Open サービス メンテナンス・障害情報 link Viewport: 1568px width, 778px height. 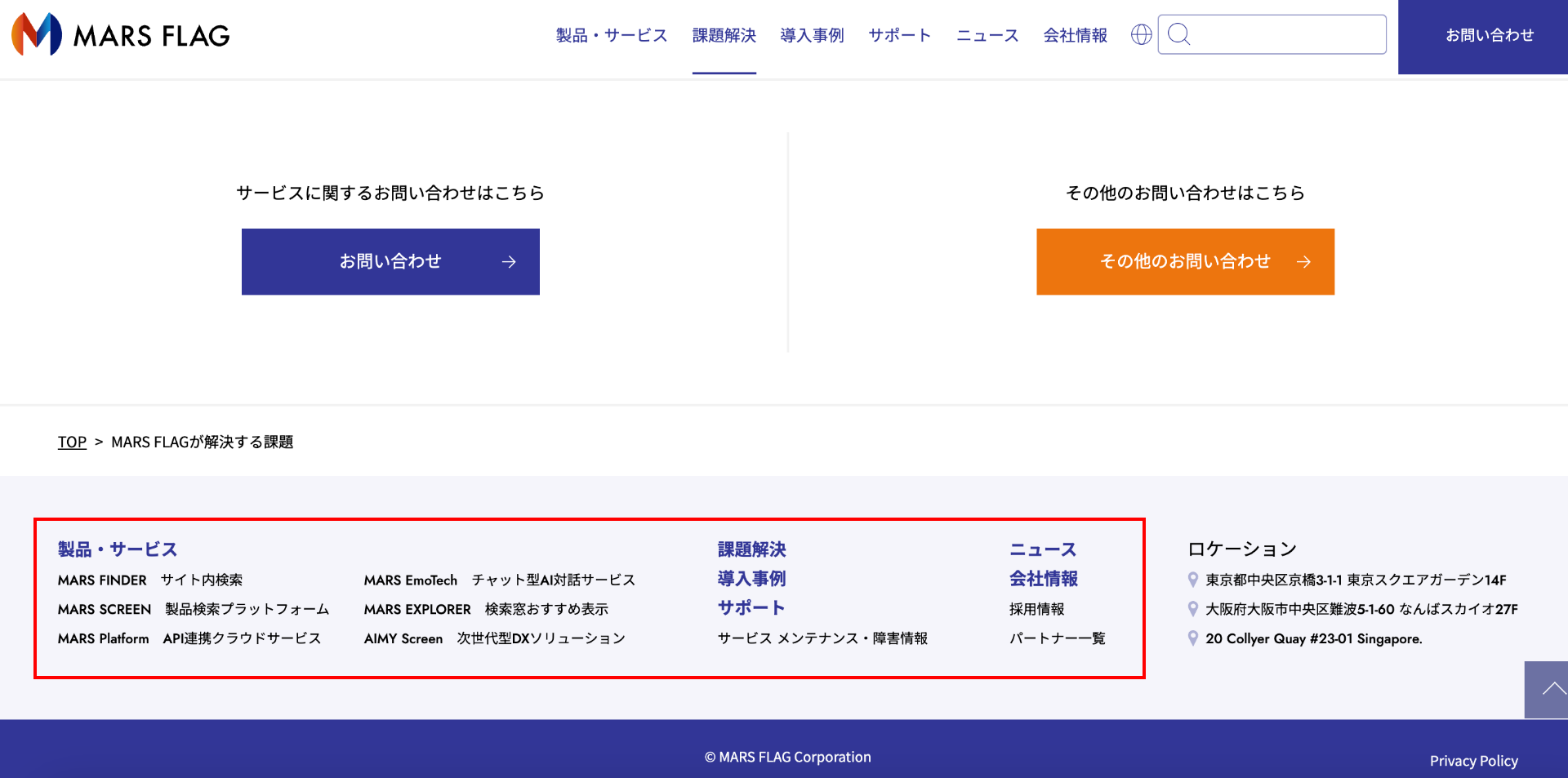[823, 638]
